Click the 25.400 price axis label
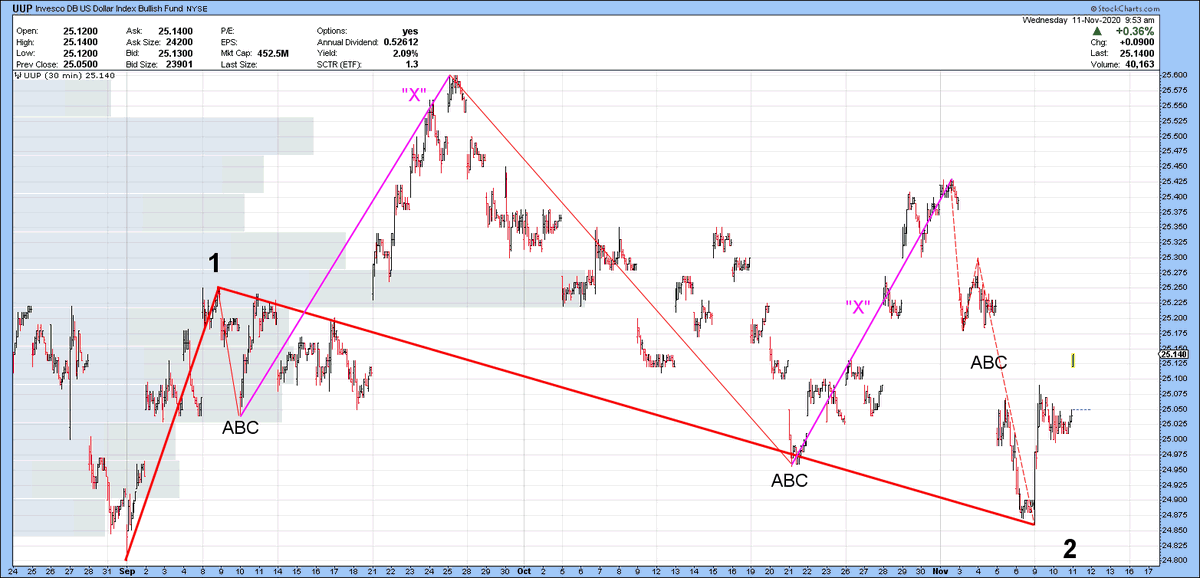The height and width of the screenshot is (578, 1200). [x=1176, y=196]
